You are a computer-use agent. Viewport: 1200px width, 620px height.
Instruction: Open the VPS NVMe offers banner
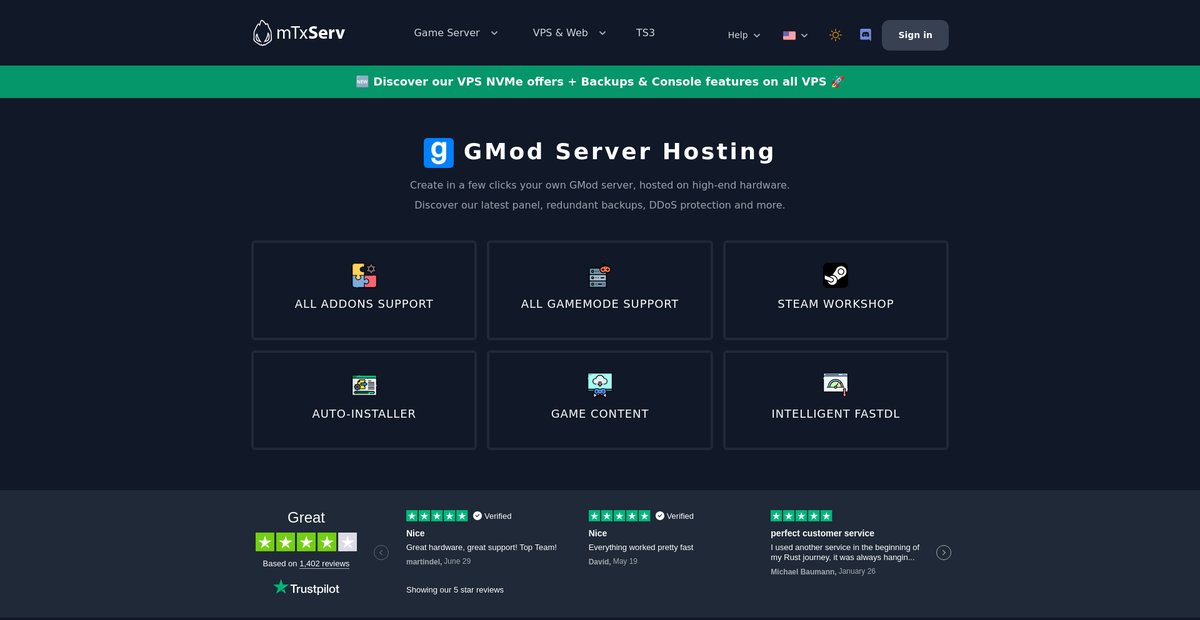tap(600, 82)
